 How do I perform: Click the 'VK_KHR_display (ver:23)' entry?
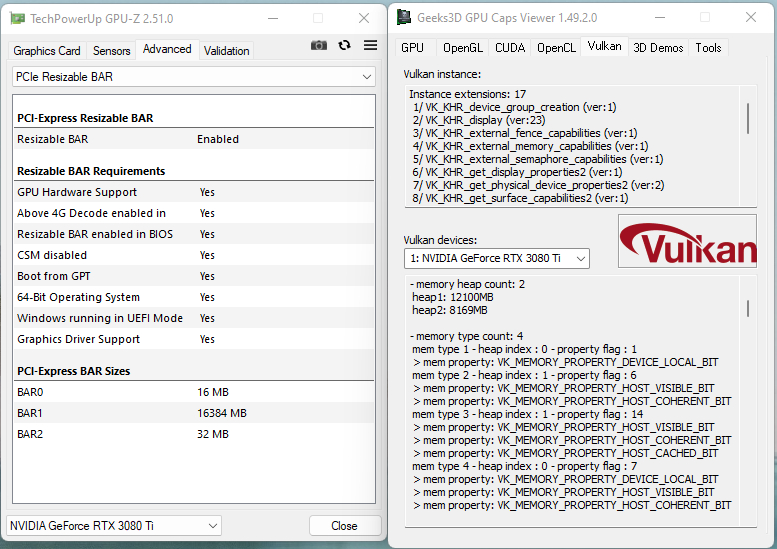pos(479,120)
